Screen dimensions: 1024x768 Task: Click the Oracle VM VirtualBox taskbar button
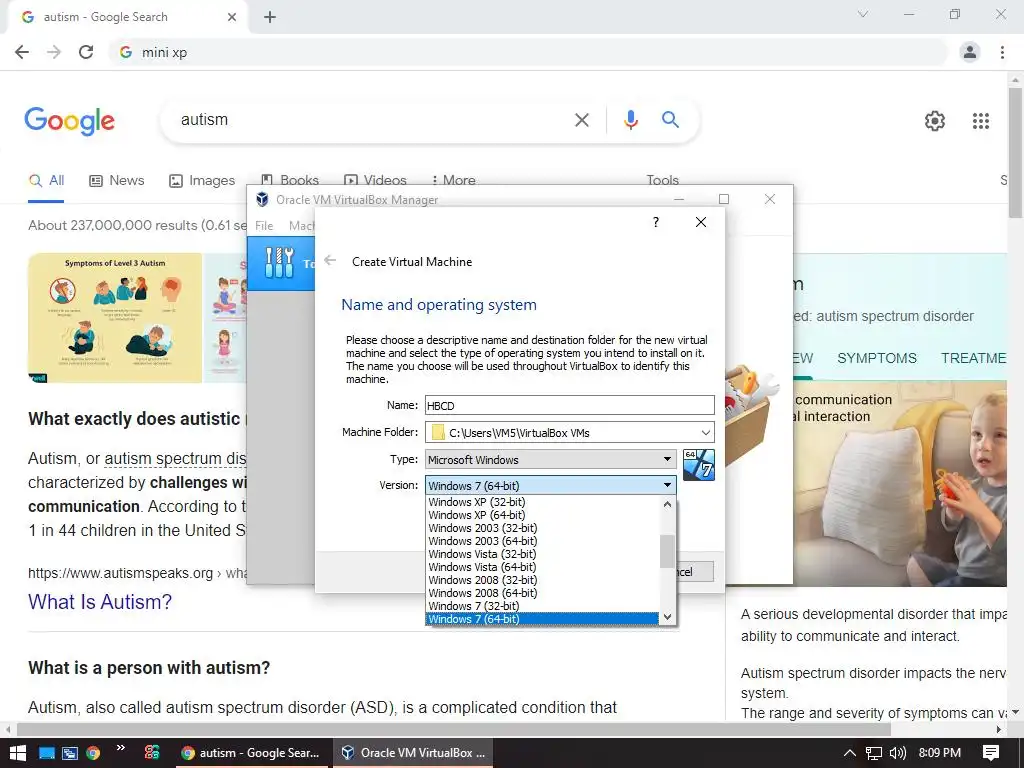click(414, 753)
